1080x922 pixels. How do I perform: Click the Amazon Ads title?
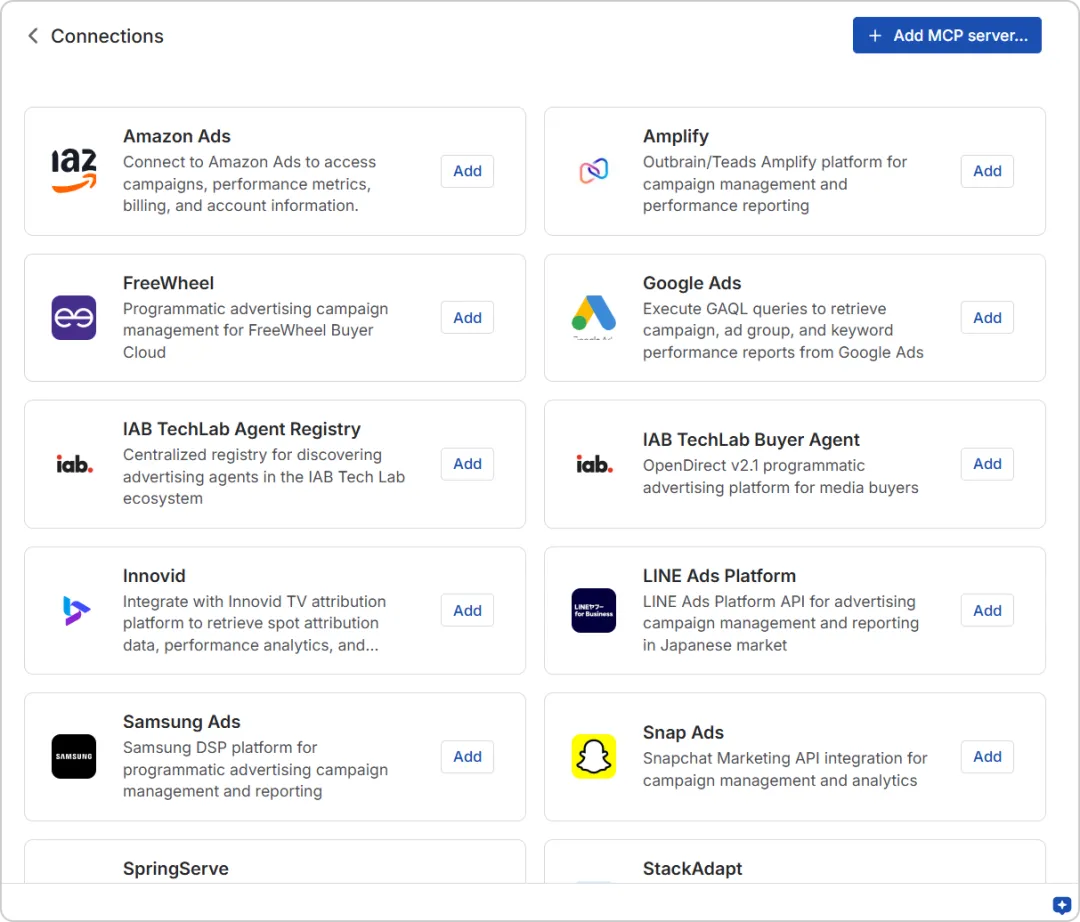(x=177, y=136)
